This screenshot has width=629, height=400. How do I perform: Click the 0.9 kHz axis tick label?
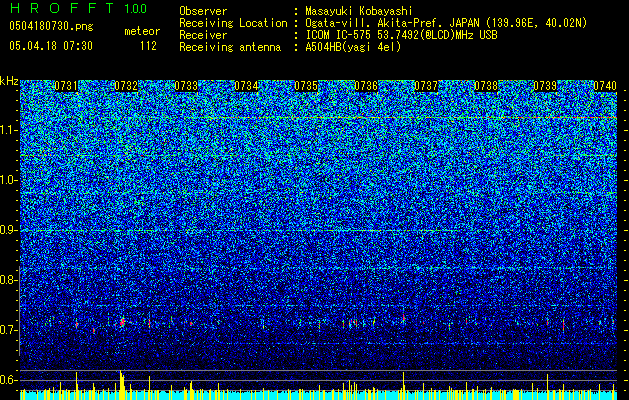tap(8, 230)
